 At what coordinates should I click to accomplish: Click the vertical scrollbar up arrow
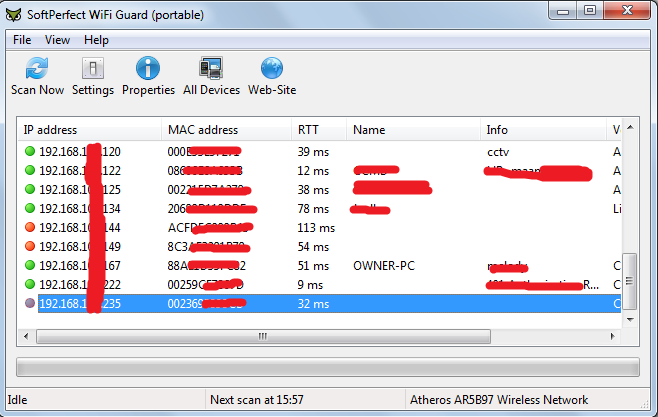[x=630, y=127]
